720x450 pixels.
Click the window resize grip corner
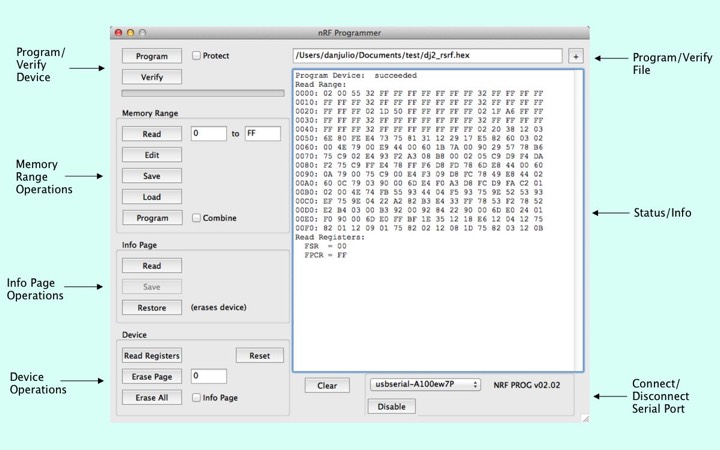[x=585, y=418]
